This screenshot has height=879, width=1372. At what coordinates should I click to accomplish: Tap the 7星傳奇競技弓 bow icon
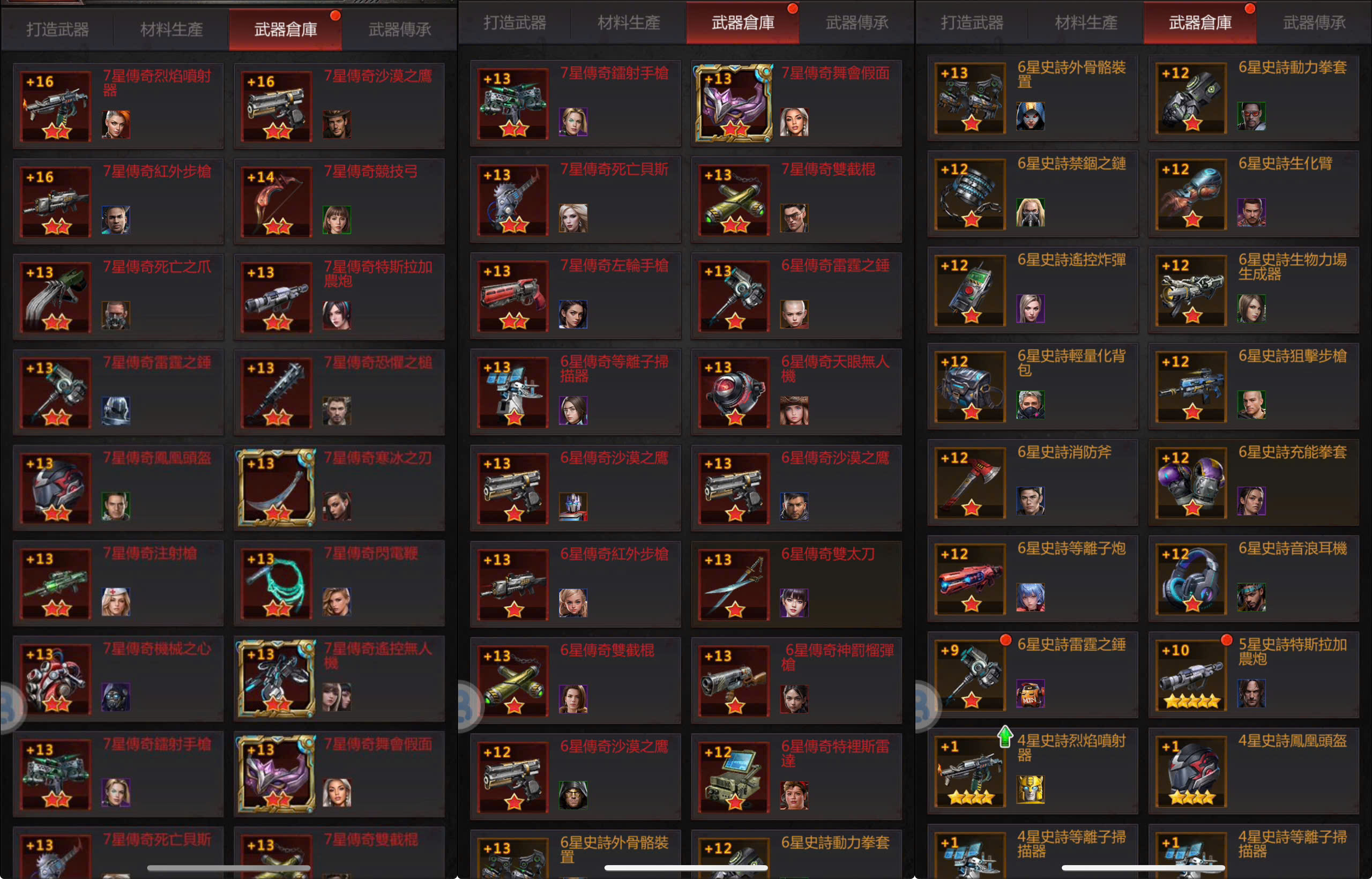point(277,202)
